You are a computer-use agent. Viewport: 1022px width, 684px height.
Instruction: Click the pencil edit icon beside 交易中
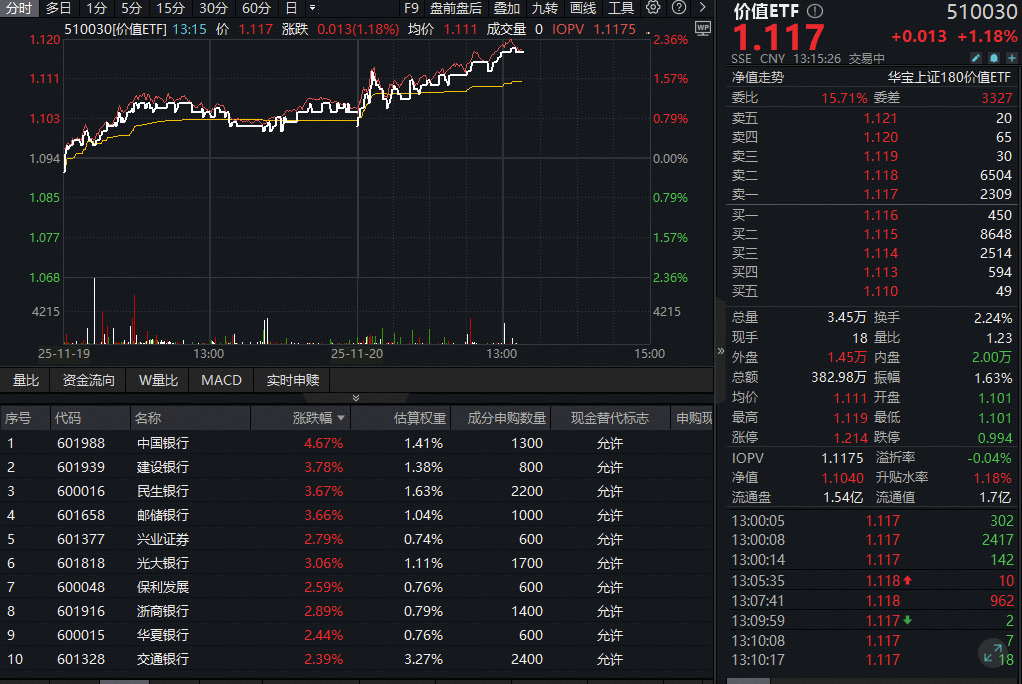point(976,58)
